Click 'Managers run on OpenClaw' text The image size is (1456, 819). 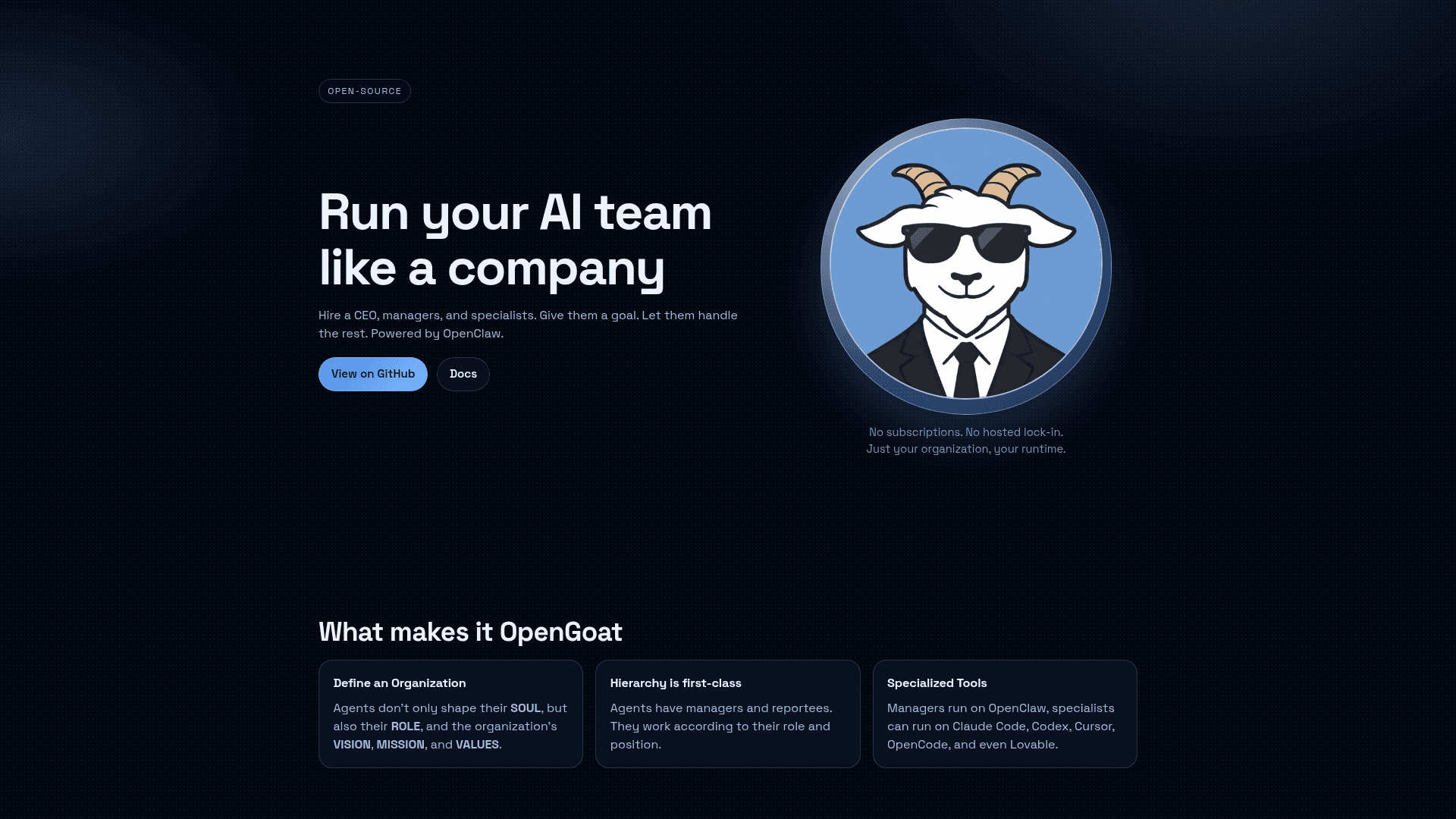967,708
